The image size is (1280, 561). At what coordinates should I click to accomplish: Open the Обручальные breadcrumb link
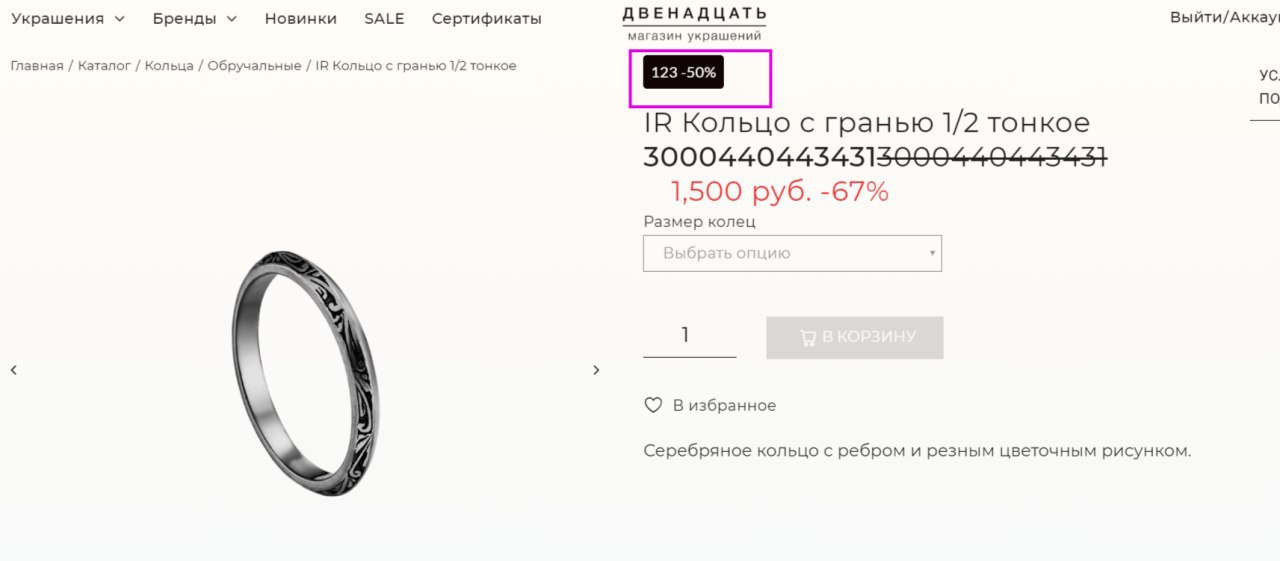[254, 66]
